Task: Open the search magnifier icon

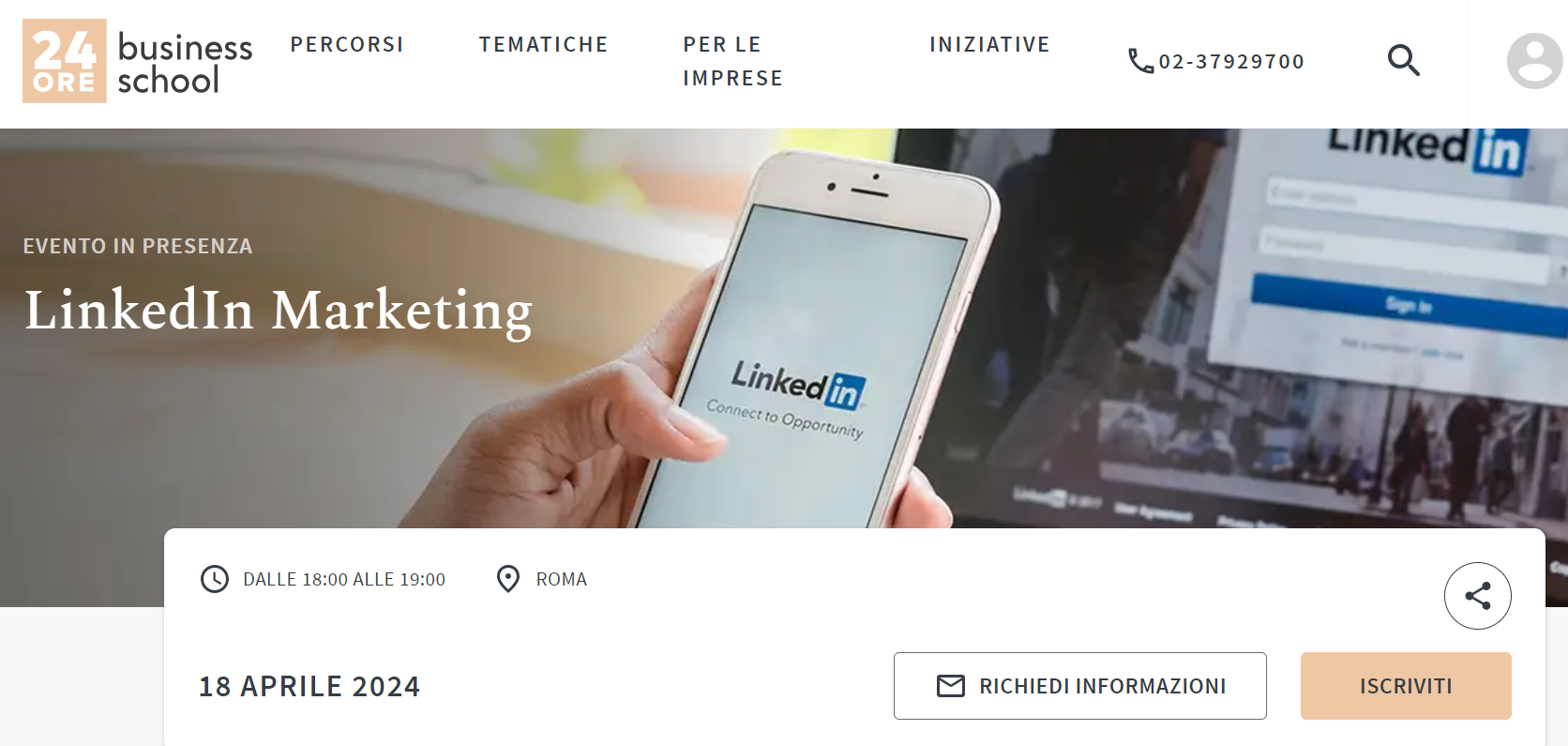Action: [x=1403, y=61]
